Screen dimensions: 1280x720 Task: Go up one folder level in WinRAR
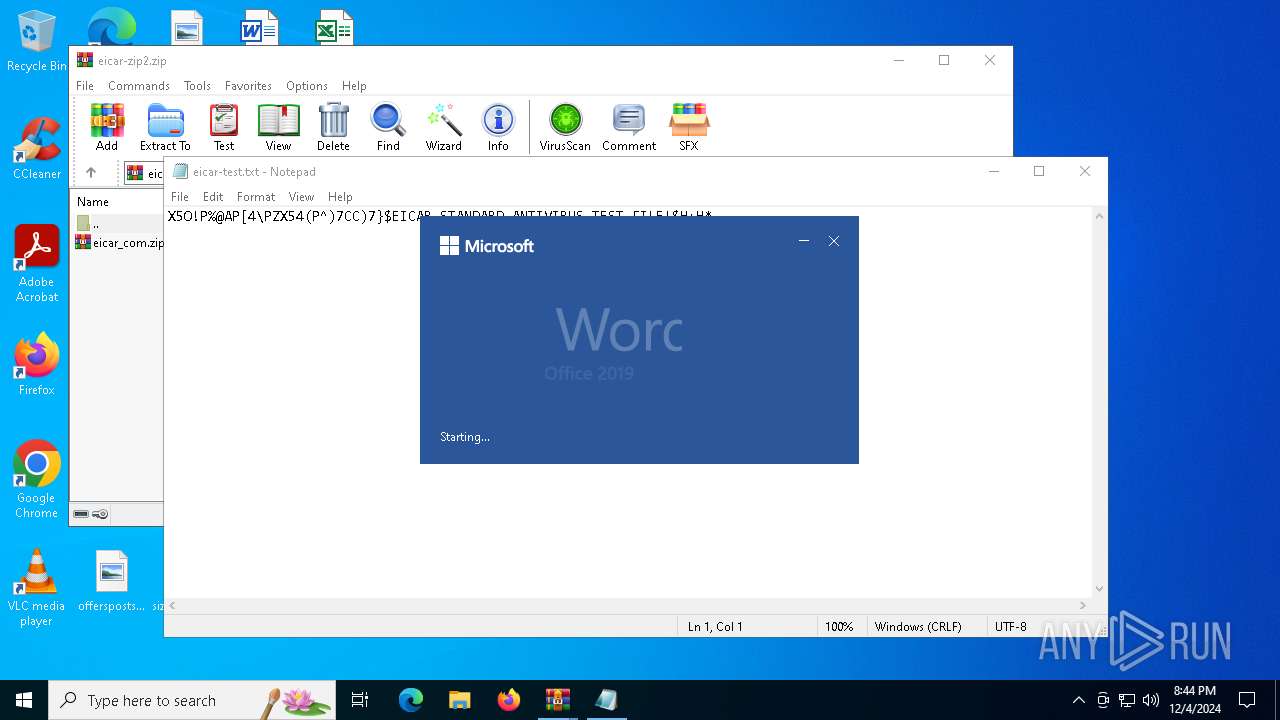pyautogui.click(x=91, y=172)
